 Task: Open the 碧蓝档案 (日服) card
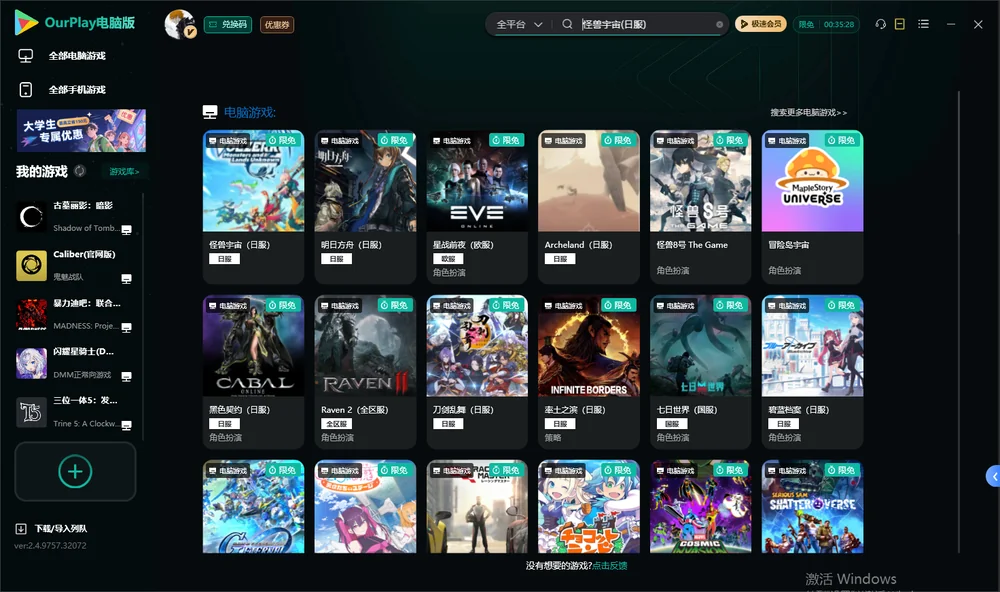pos(812,372)
